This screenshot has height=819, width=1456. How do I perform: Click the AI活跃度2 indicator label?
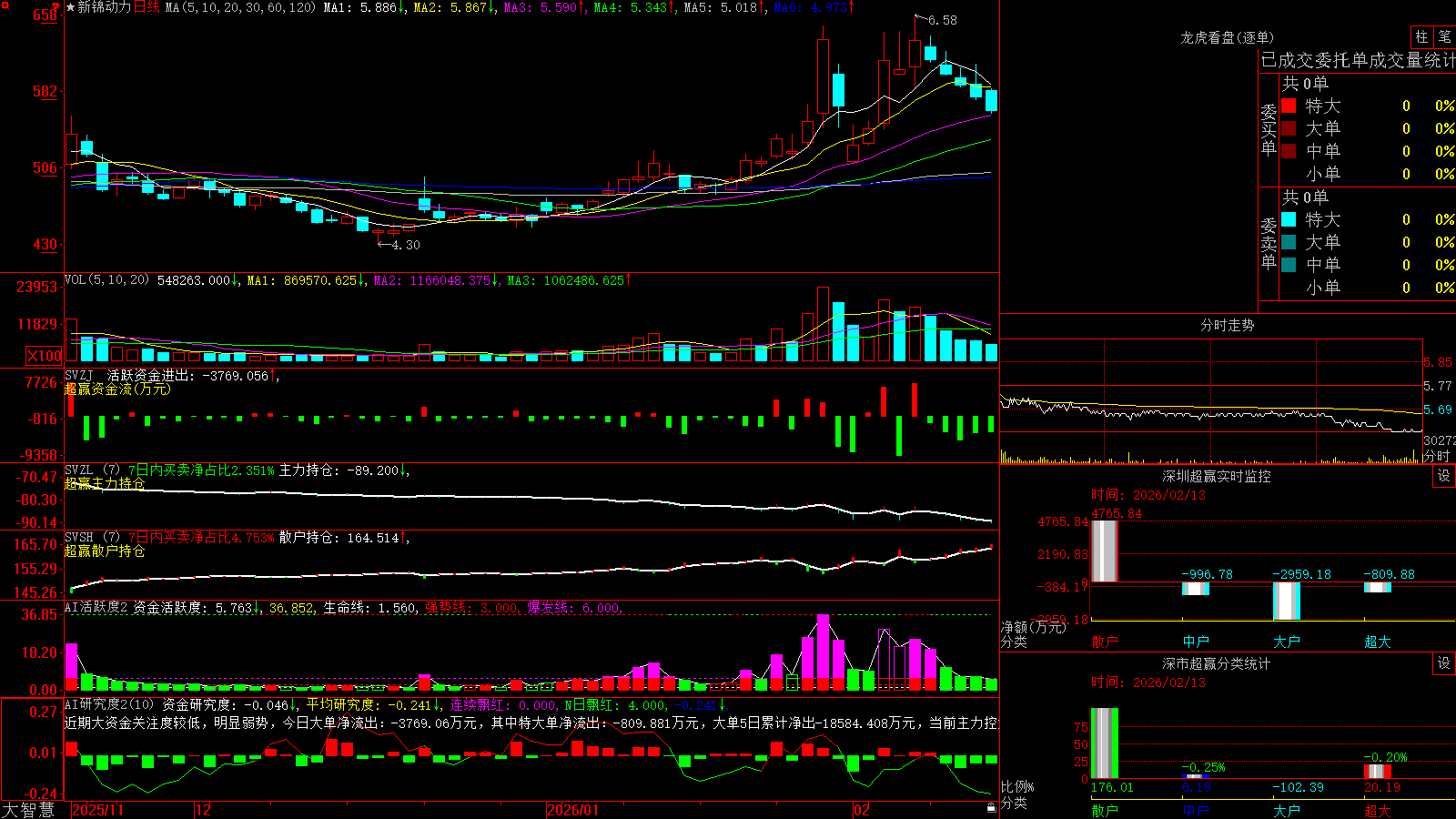pos(96,608)
